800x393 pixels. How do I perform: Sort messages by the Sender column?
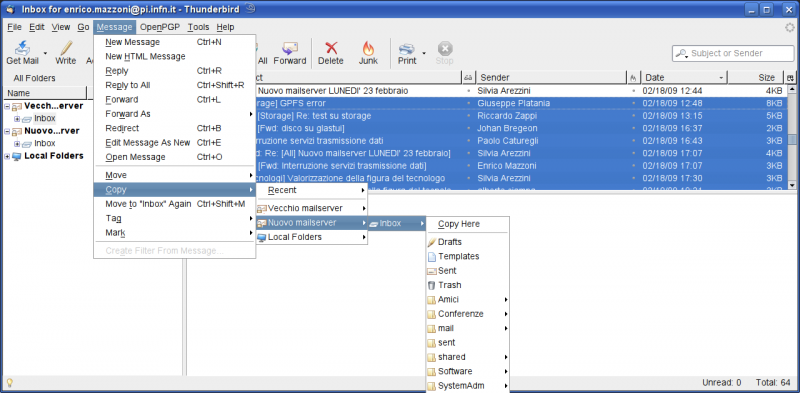(x=551, y=78)
